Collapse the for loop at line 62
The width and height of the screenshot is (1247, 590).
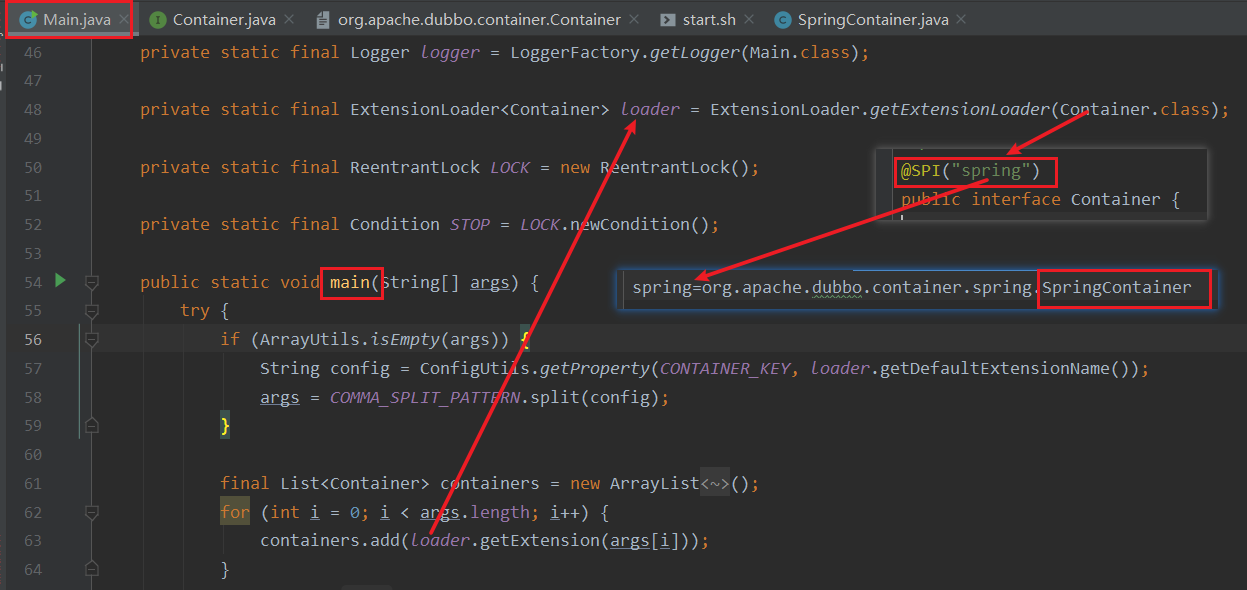click(x=92, y=512)
